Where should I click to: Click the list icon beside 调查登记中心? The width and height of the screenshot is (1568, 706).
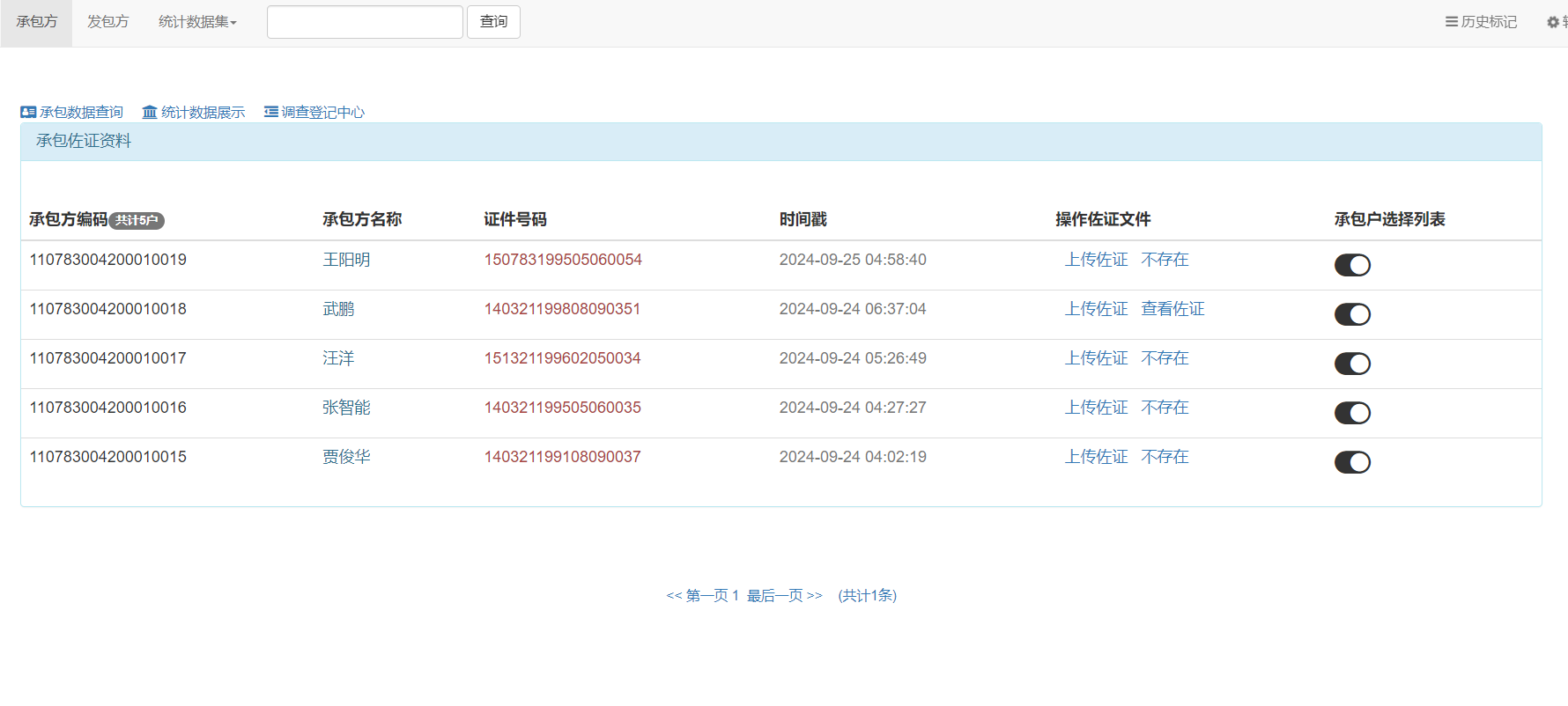coord(271,113)
